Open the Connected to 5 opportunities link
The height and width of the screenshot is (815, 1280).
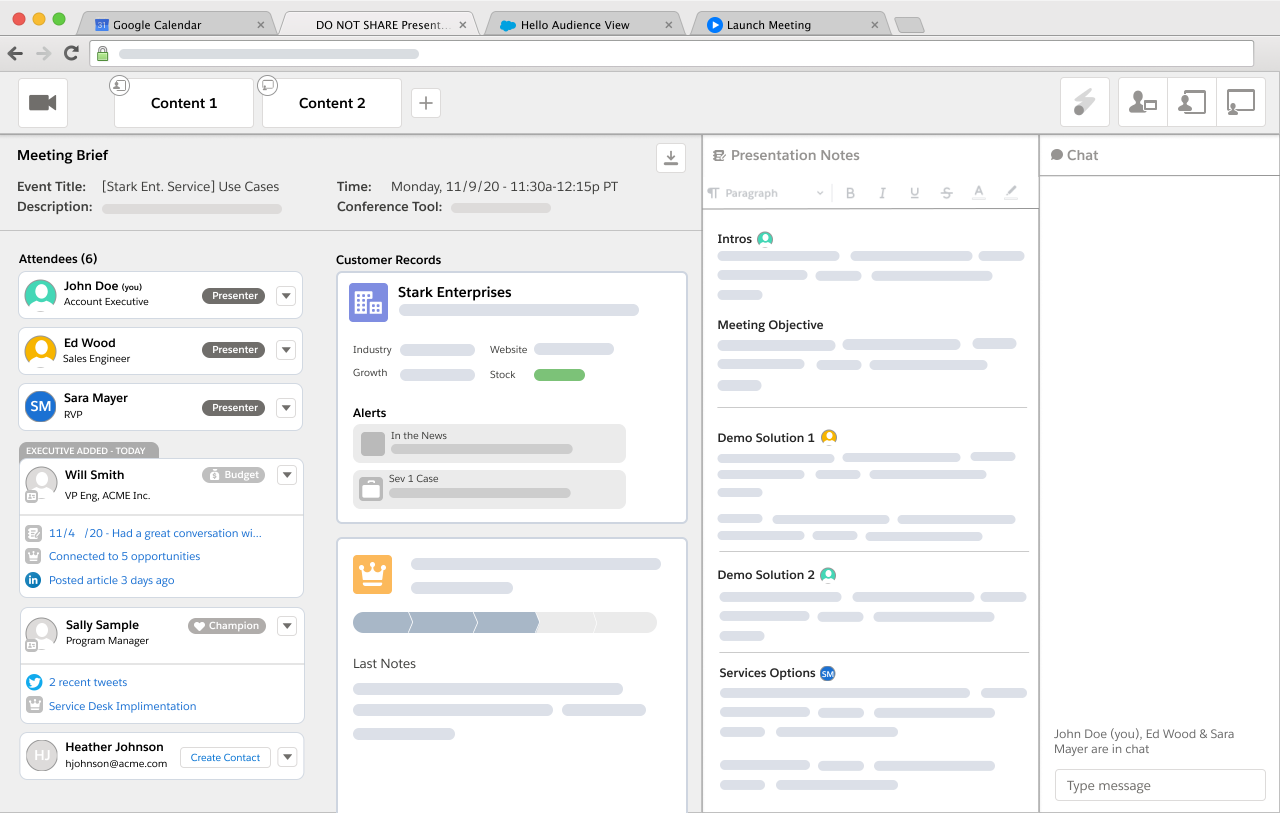pos(124,556)
